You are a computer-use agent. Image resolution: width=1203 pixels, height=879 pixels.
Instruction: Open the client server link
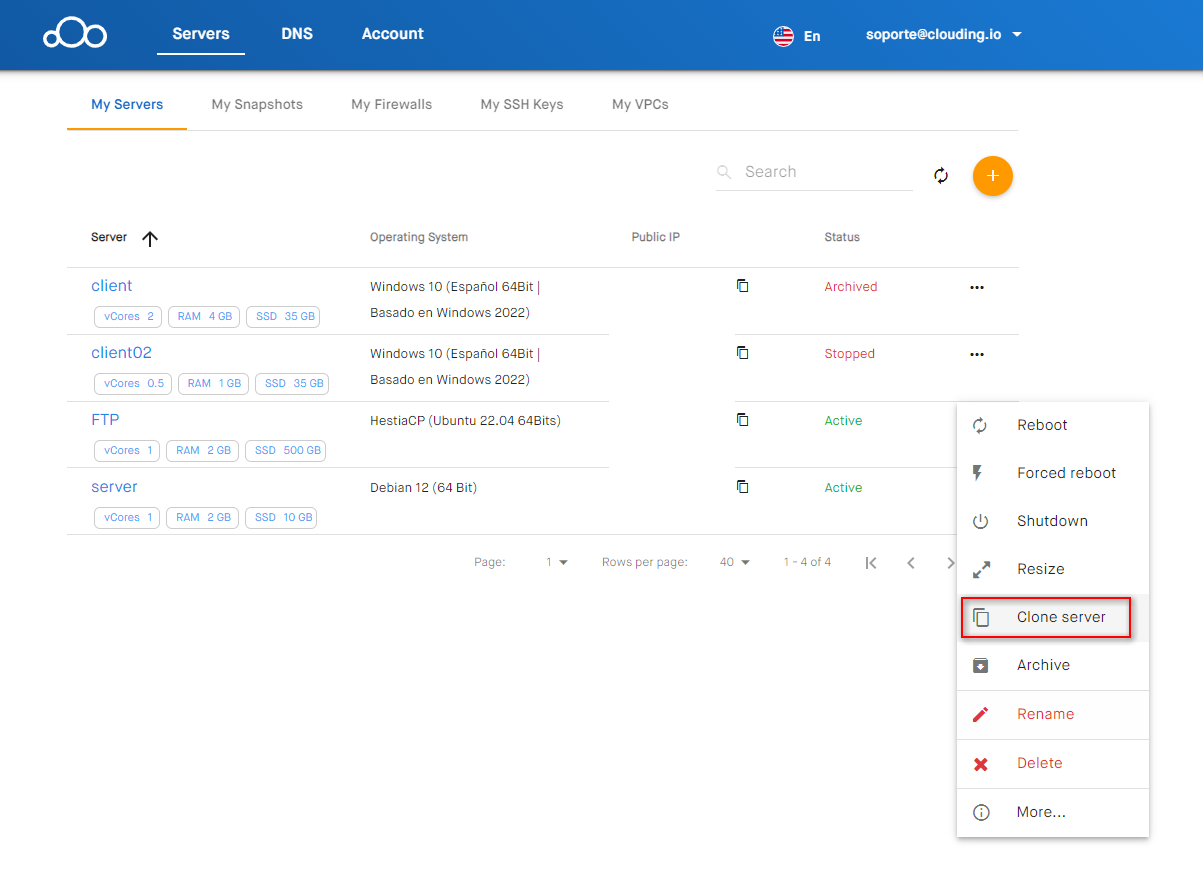[x=112, y=286]
